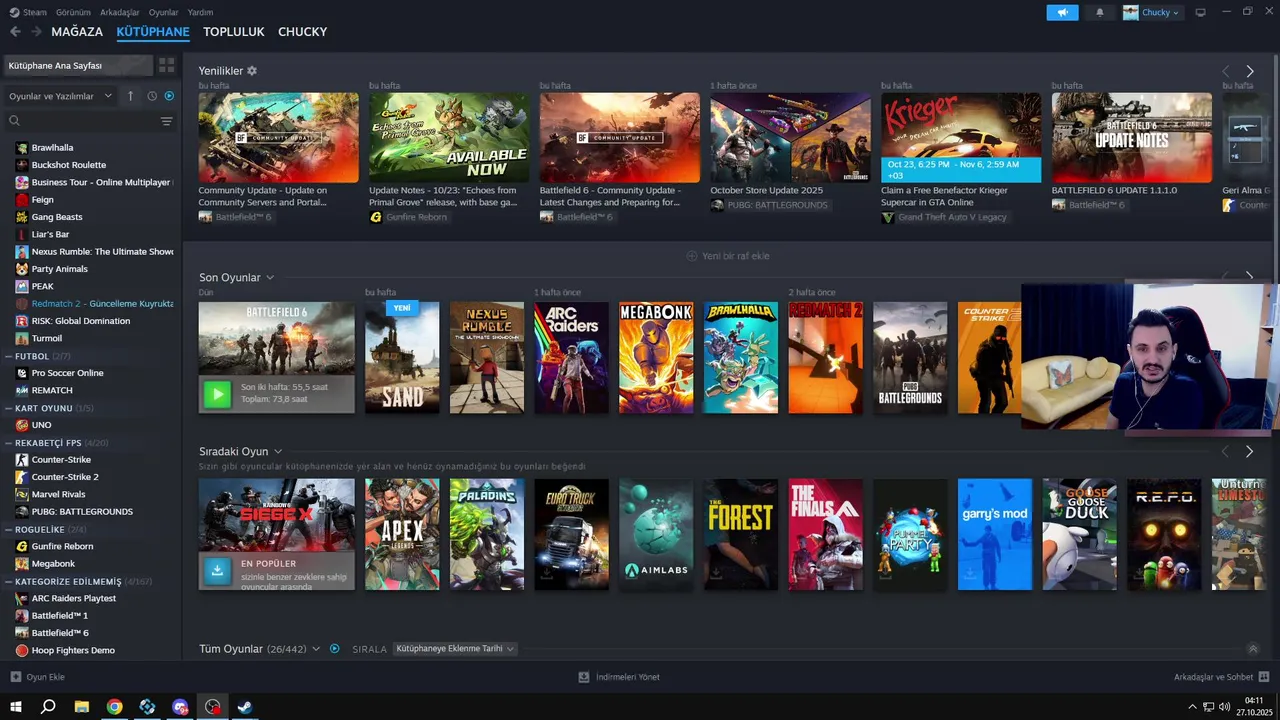Toggle recent activity clock filter
Screen dimensions: 1280x720
click(x=152, y=96)
